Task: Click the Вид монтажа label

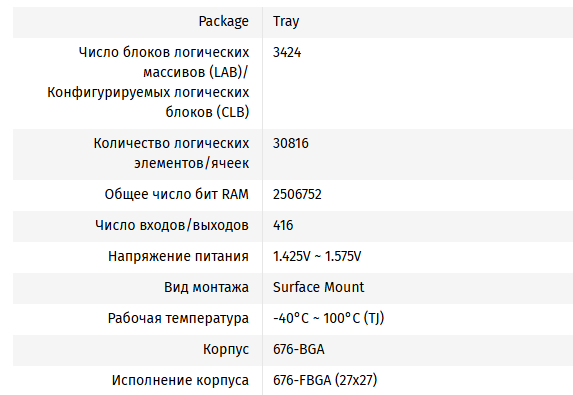Action: tap(206, 287)
